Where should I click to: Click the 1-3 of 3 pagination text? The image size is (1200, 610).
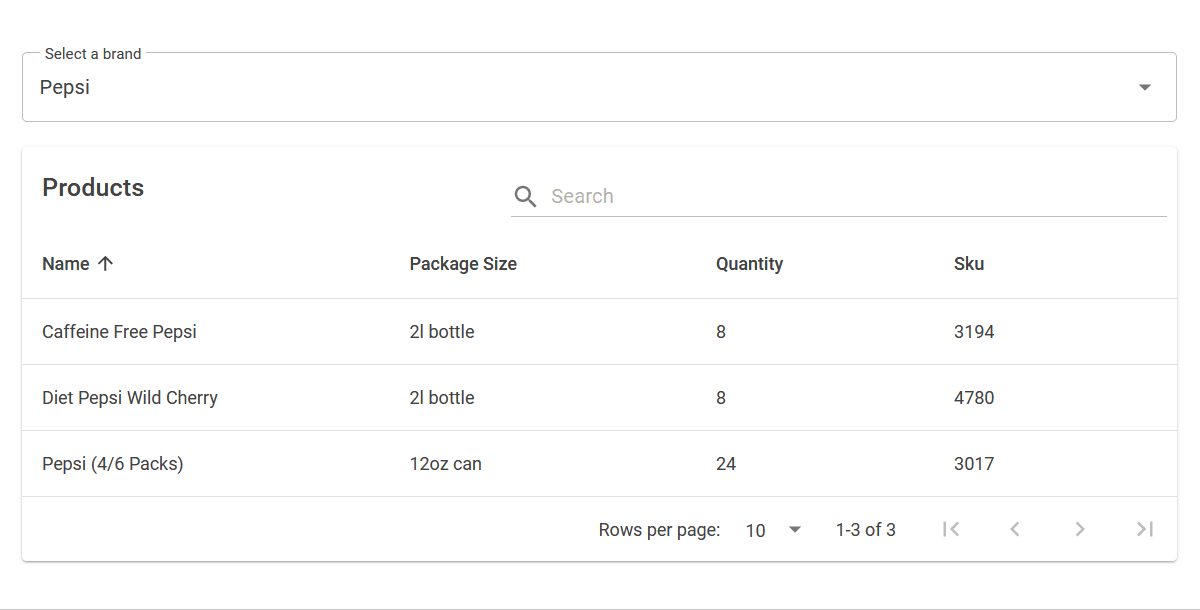pyautogui.click(x=866, y=530)
